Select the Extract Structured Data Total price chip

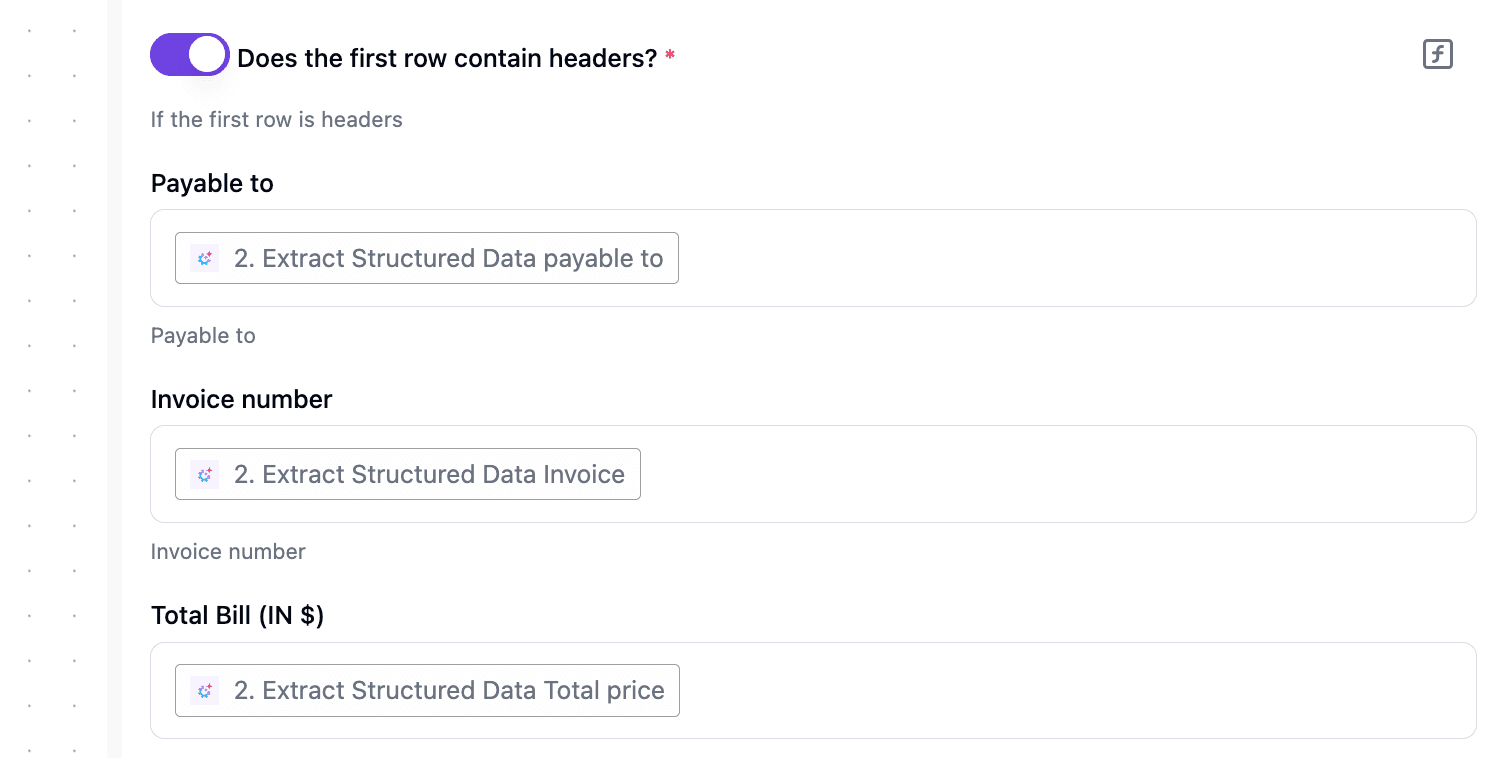(x=427, y=690)
